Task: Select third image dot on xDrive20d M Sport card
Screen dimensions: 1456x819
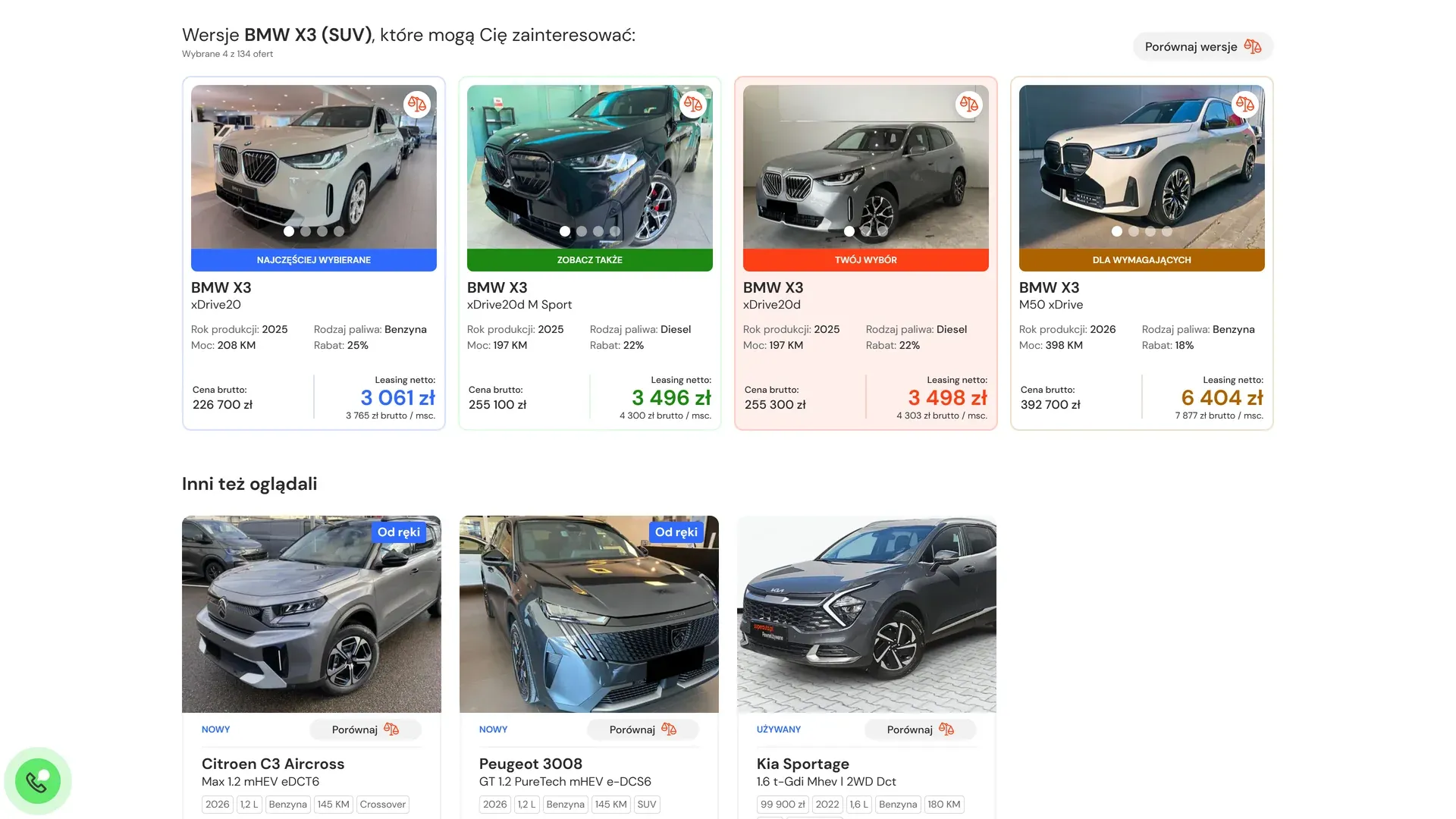Action: click(x=598, y=231)
